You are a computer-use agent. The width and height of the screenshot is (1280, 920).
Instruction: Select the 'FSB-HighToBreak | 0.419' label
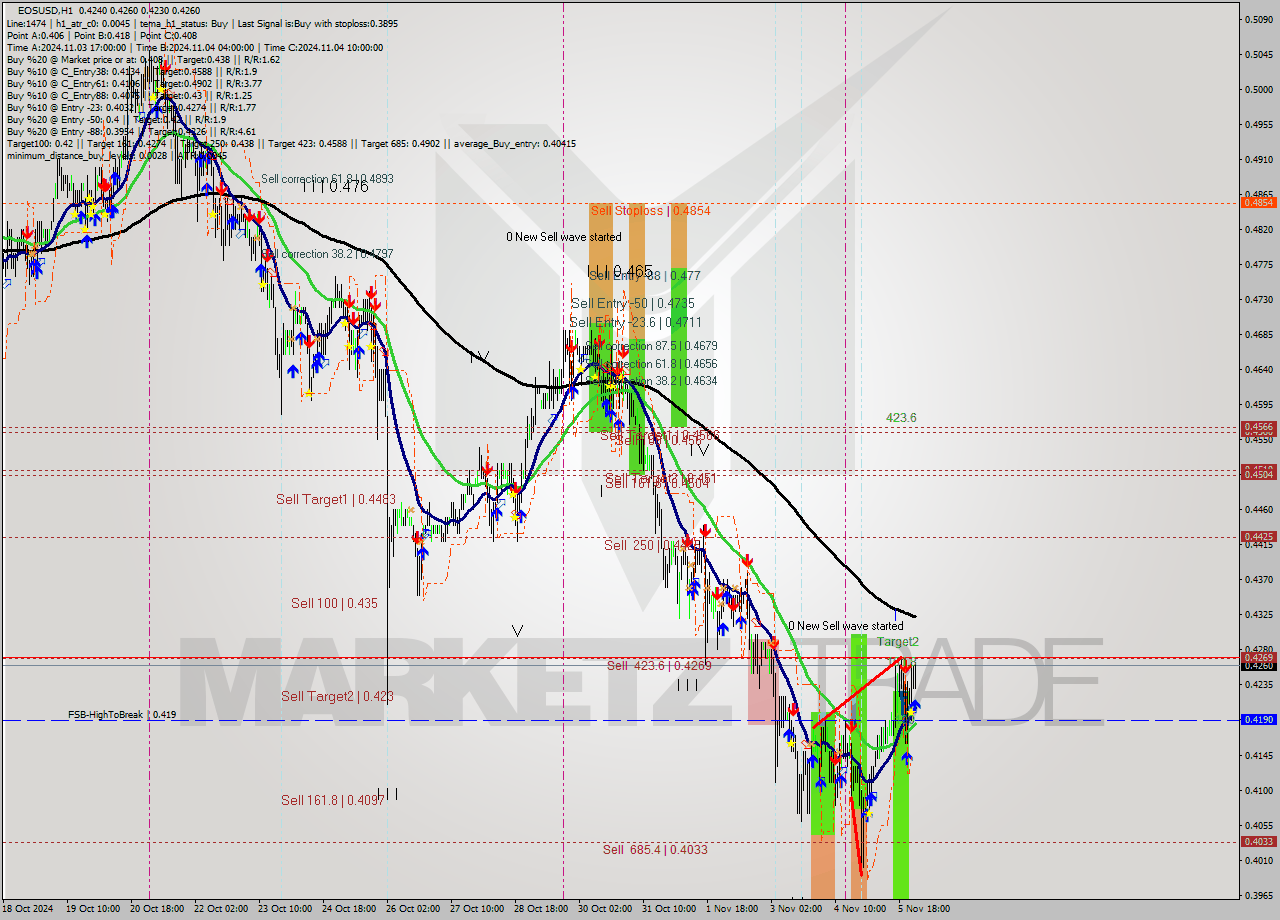[122, 715]
